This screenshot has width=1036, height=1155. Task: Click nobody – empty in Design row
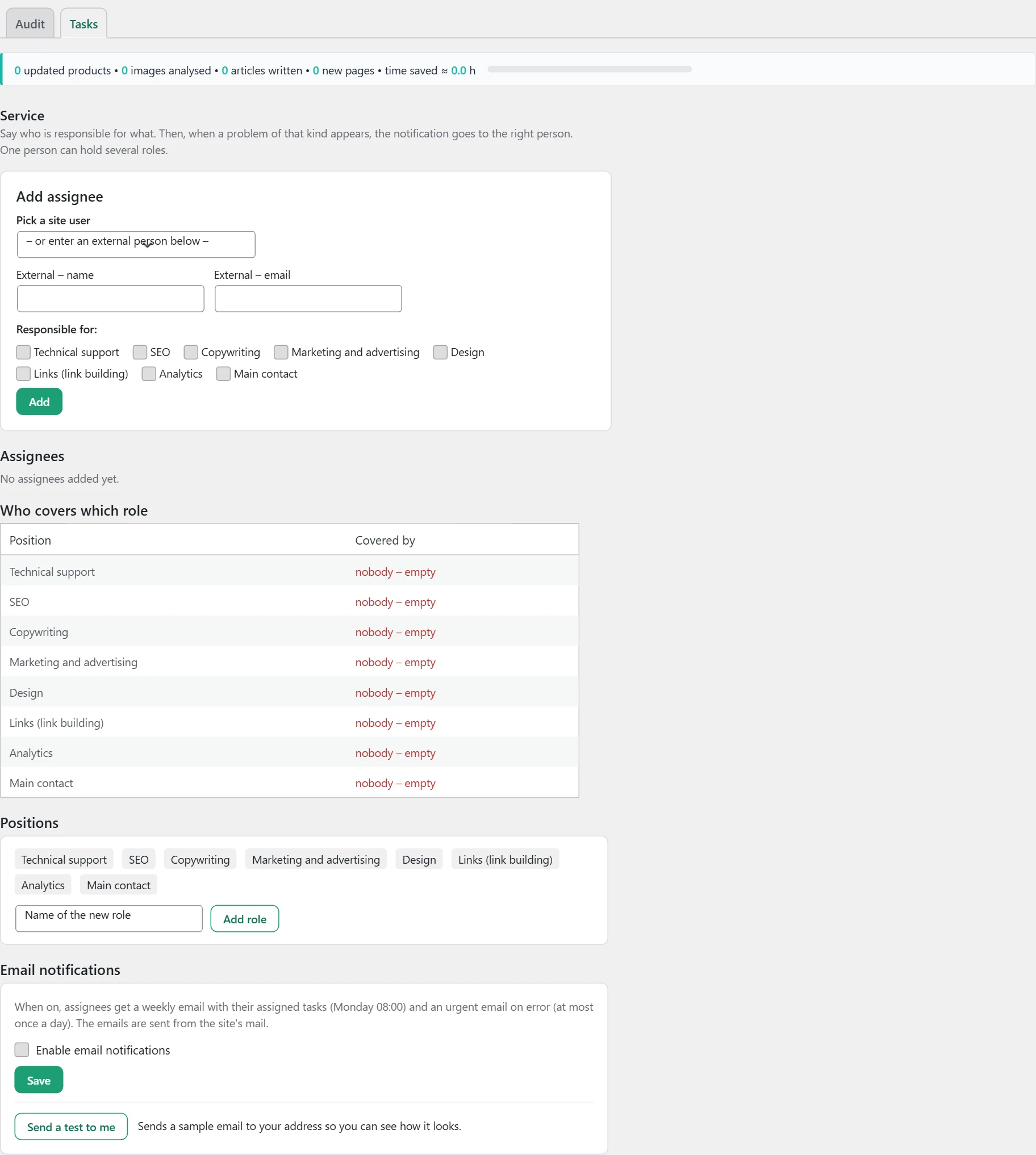395,692
